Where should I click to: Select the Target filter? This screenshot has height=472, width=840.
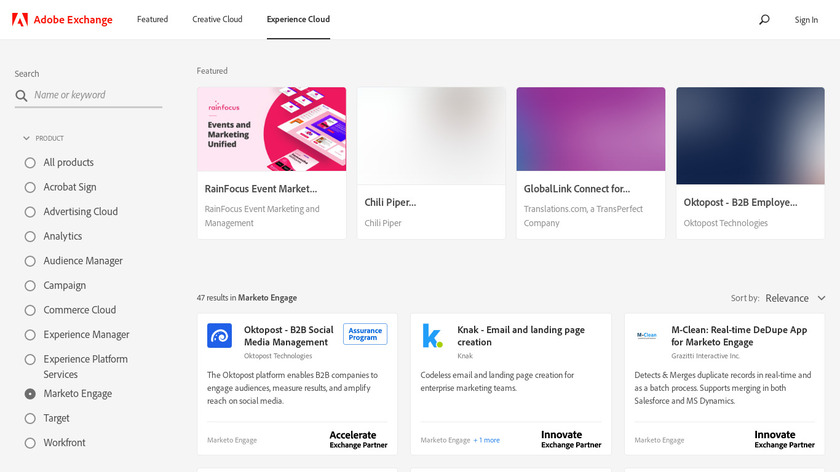(x=30, y=418)
